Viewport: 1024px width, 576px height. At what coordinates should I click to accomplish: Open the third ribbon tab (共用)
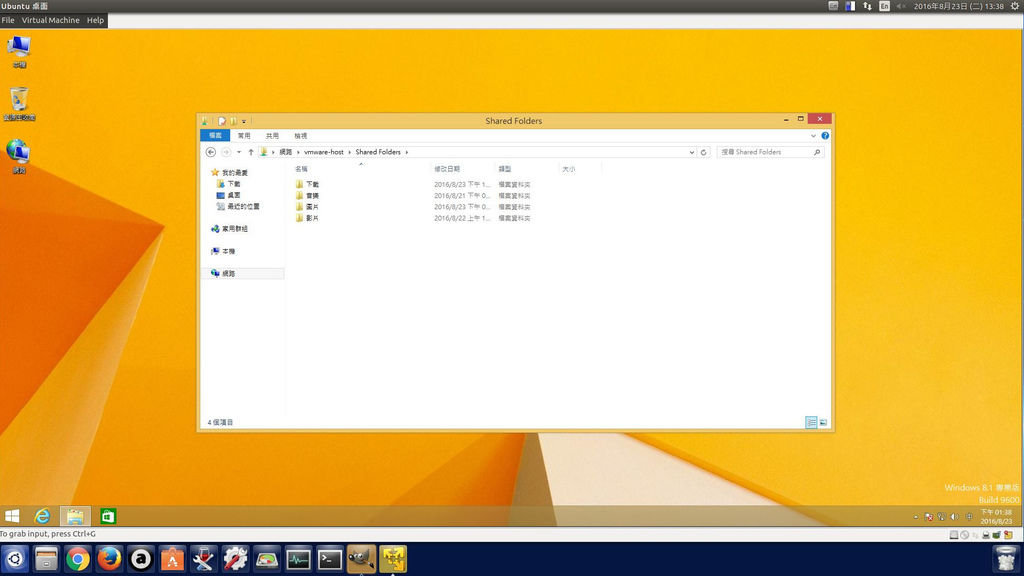point(272,136)
